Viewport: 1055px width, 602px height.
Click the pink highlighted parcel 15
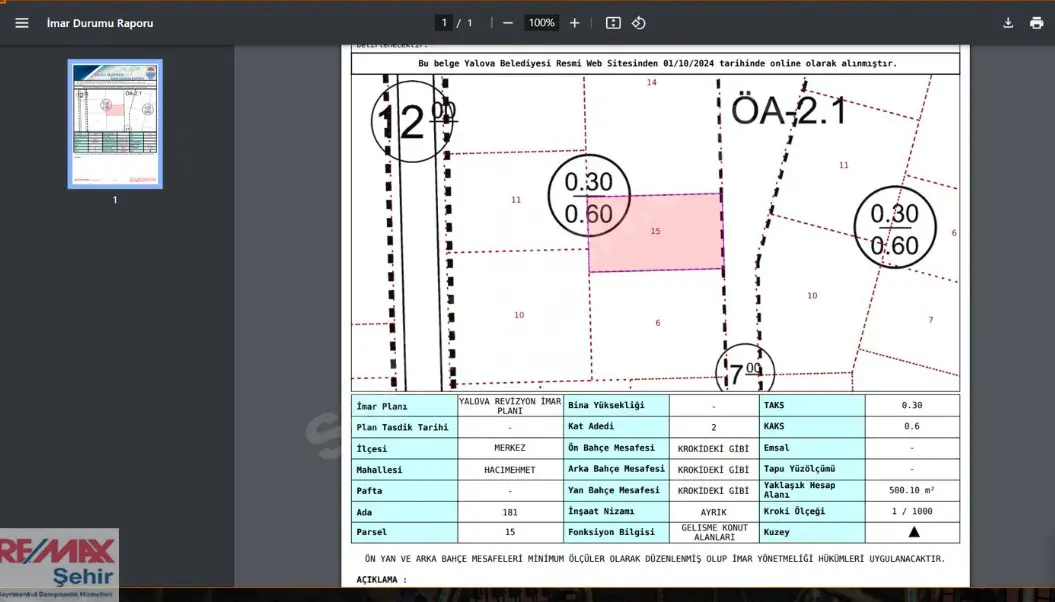(656, 233)
